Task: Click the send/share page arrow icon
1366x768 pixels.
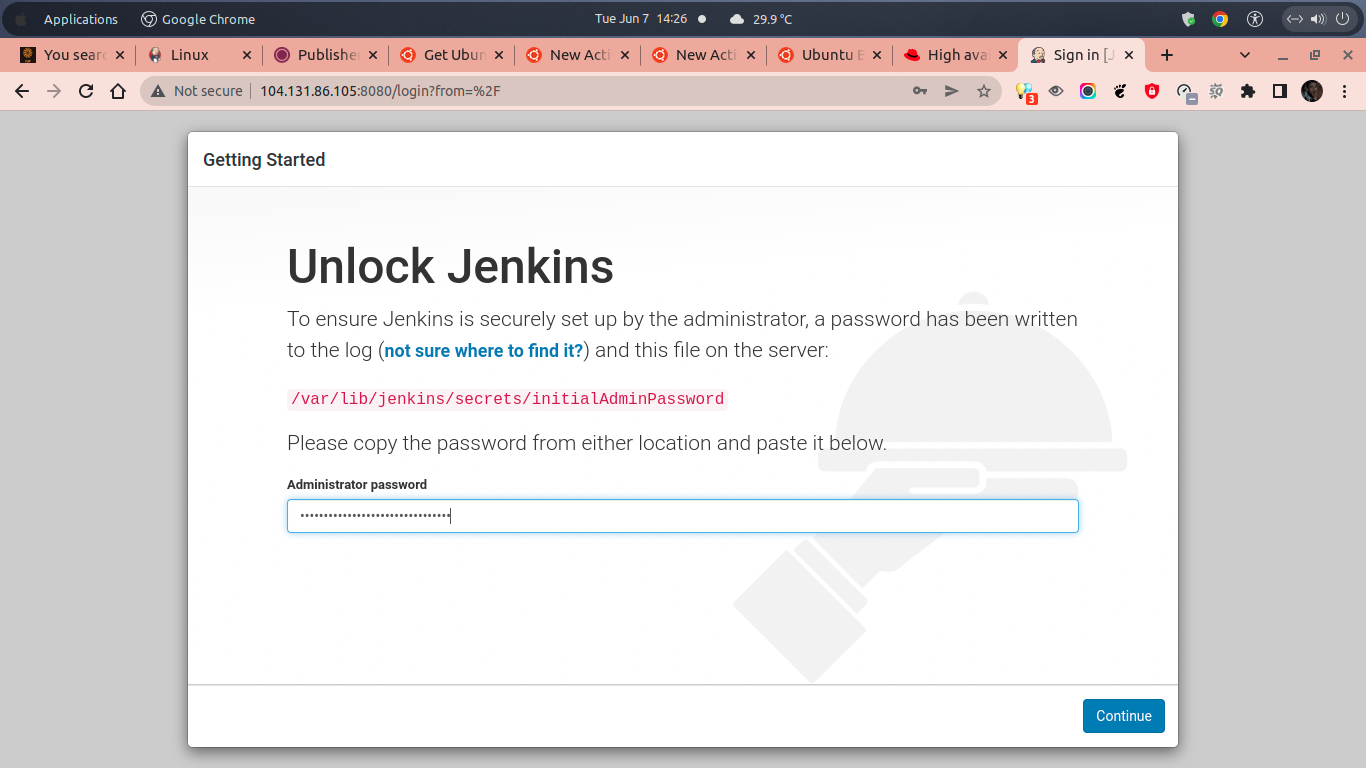Action: [x=952, y=91]
